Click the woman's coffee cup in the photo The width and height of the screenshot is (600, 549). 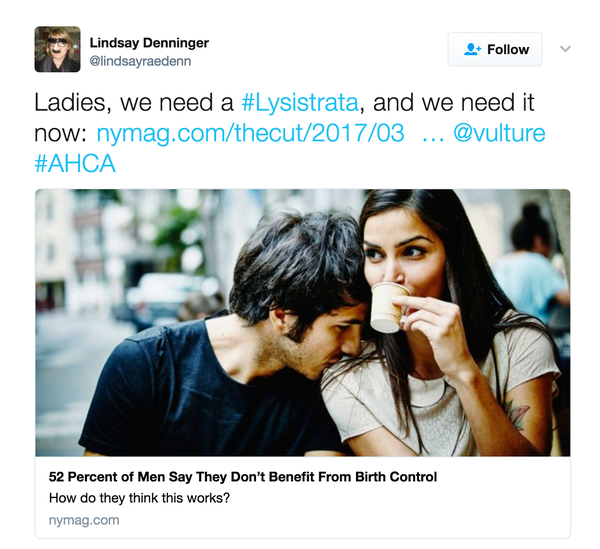[x=389, y=307]
